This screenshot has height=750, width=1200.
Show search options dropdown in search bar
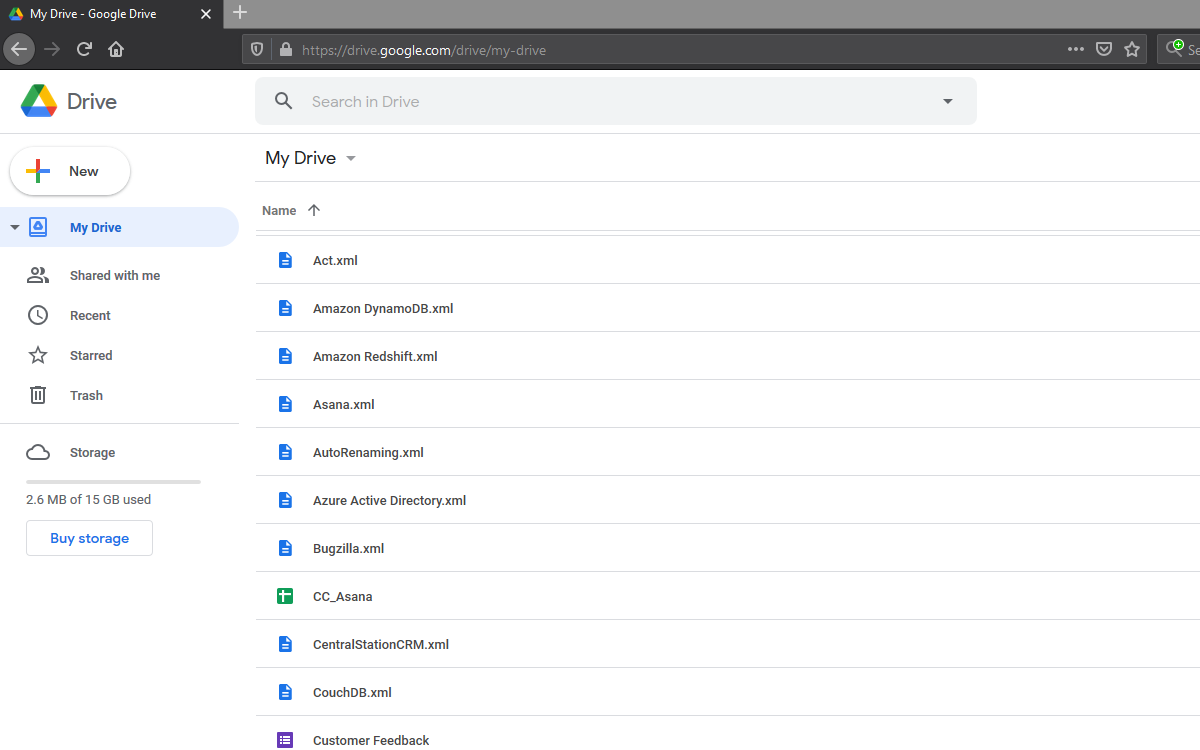pyautogui.click(x=947, y=101)
